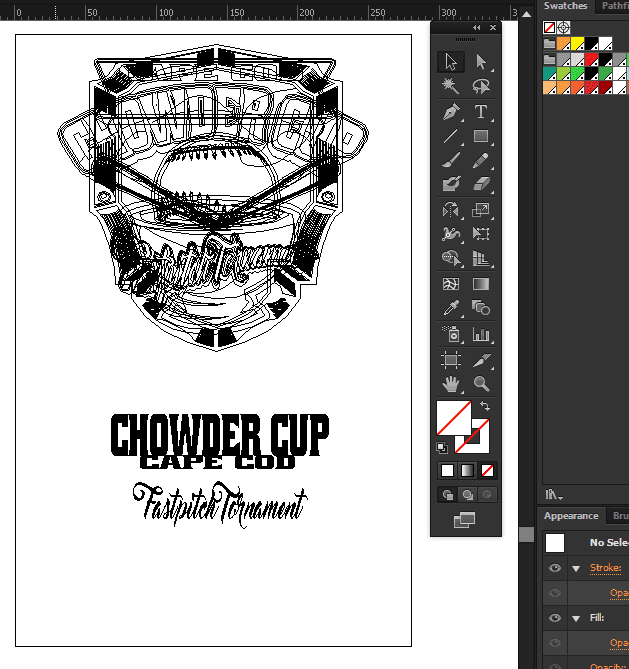This screenshot has width=629, height=669.
Task: Pick the Zoom magnifier tool
Action: click(481, 384)
